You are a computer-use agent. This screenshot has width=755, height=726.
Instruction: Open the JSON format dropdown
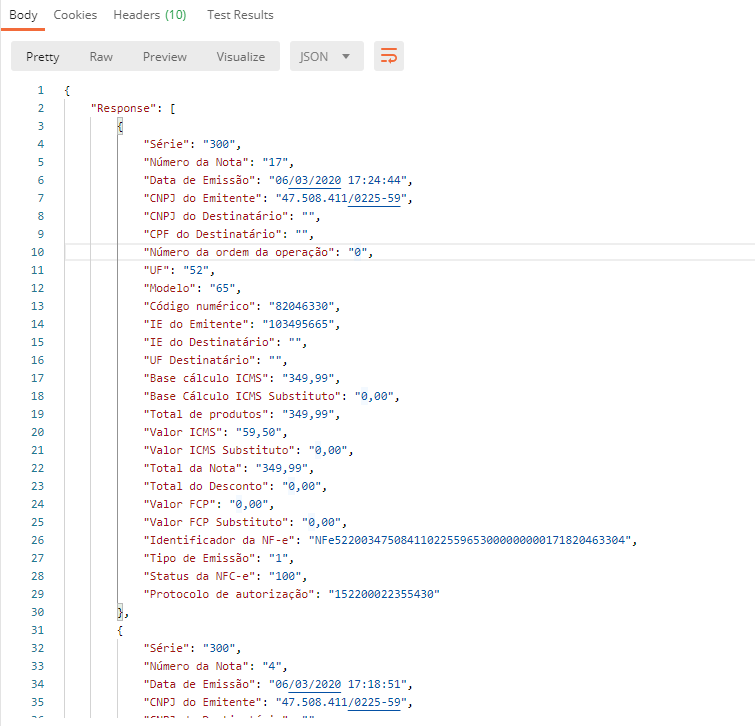click(326, 57)
